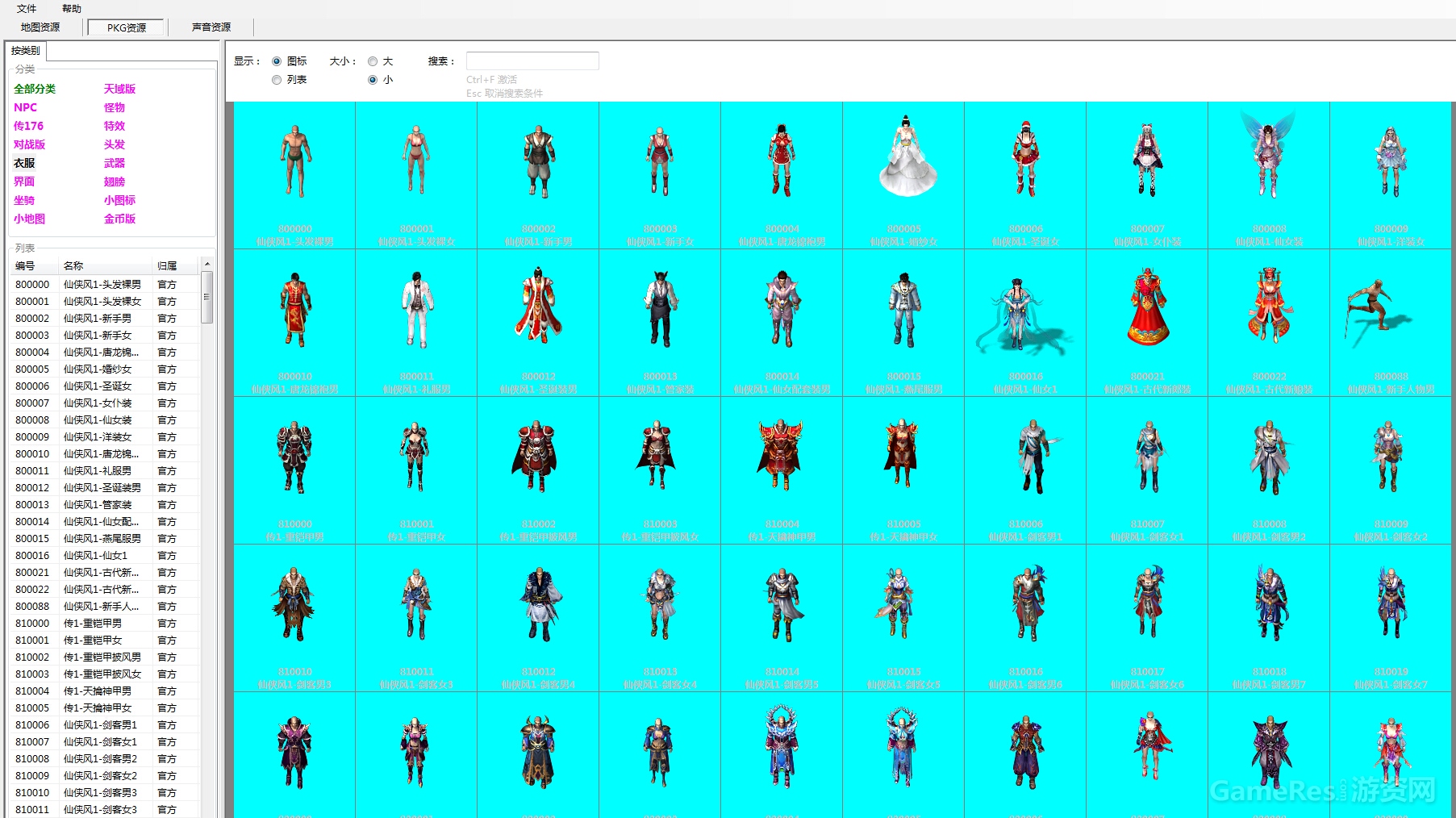Select list row 810009 仙侠风1-剑客女2
The image size is (1456, 818).
point(105,776)
